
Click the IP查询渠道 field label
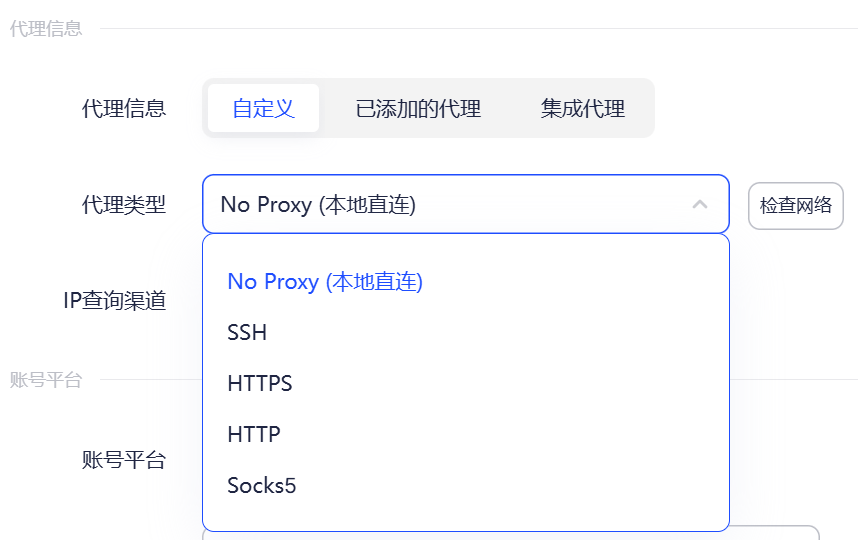[x=114, y=300]
